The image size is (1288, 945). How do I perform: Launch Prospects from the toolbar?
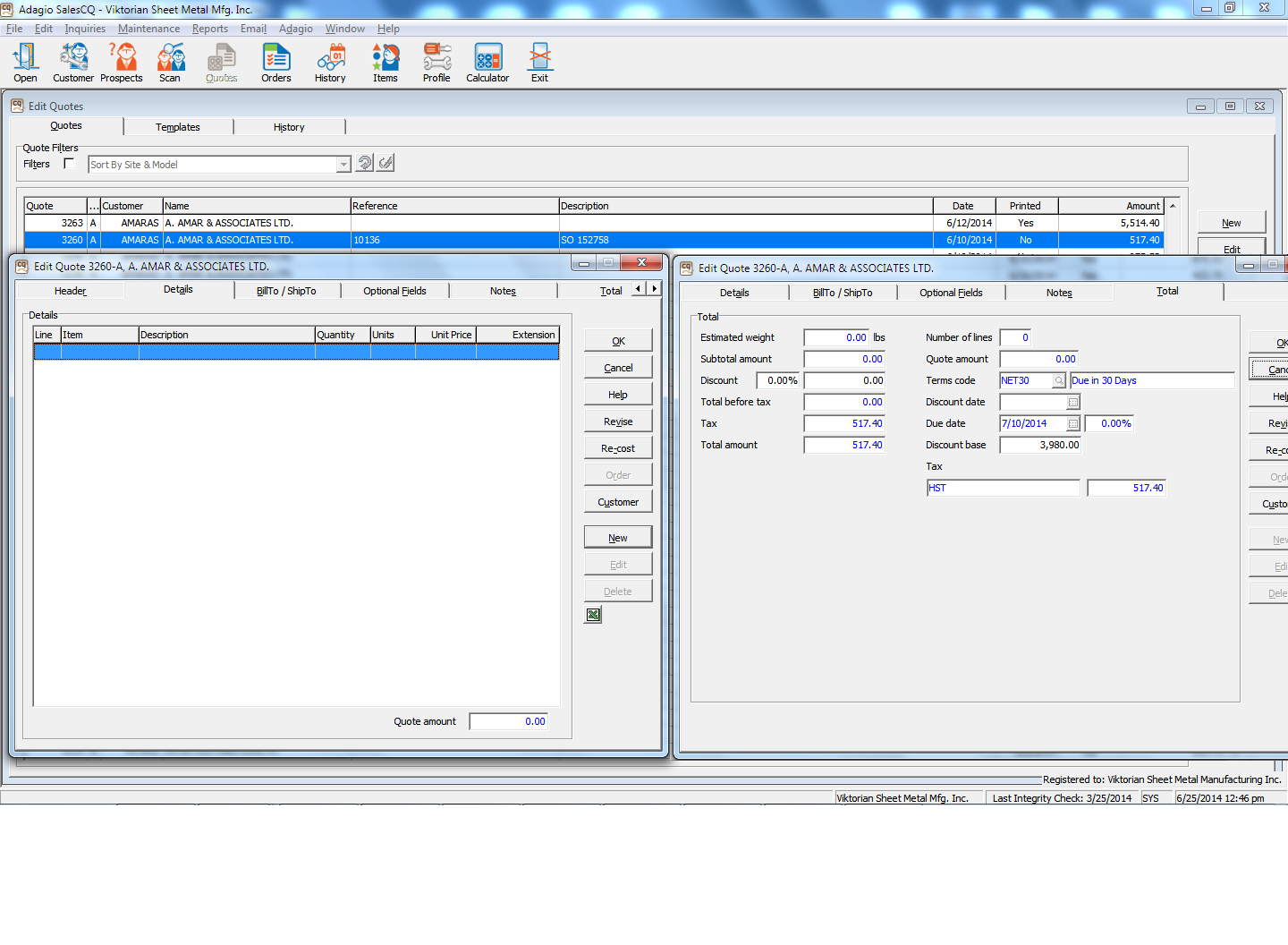pyautogui.click(x=122, y=63)
